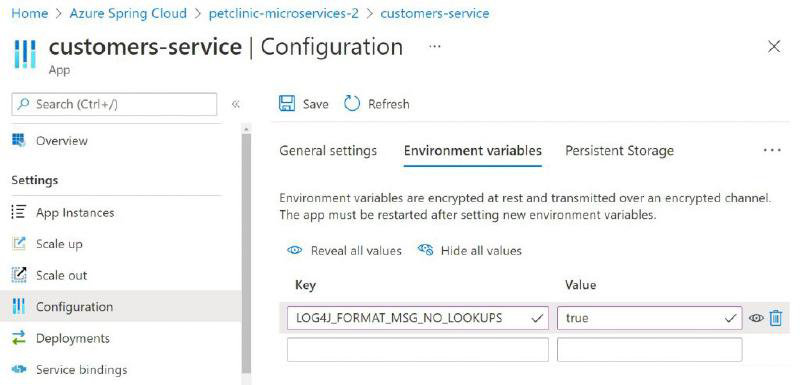Image resolution: width=800 pixels, height=385 pixels.
Task: Close the Configuration blade with the X
Action: 774,47
